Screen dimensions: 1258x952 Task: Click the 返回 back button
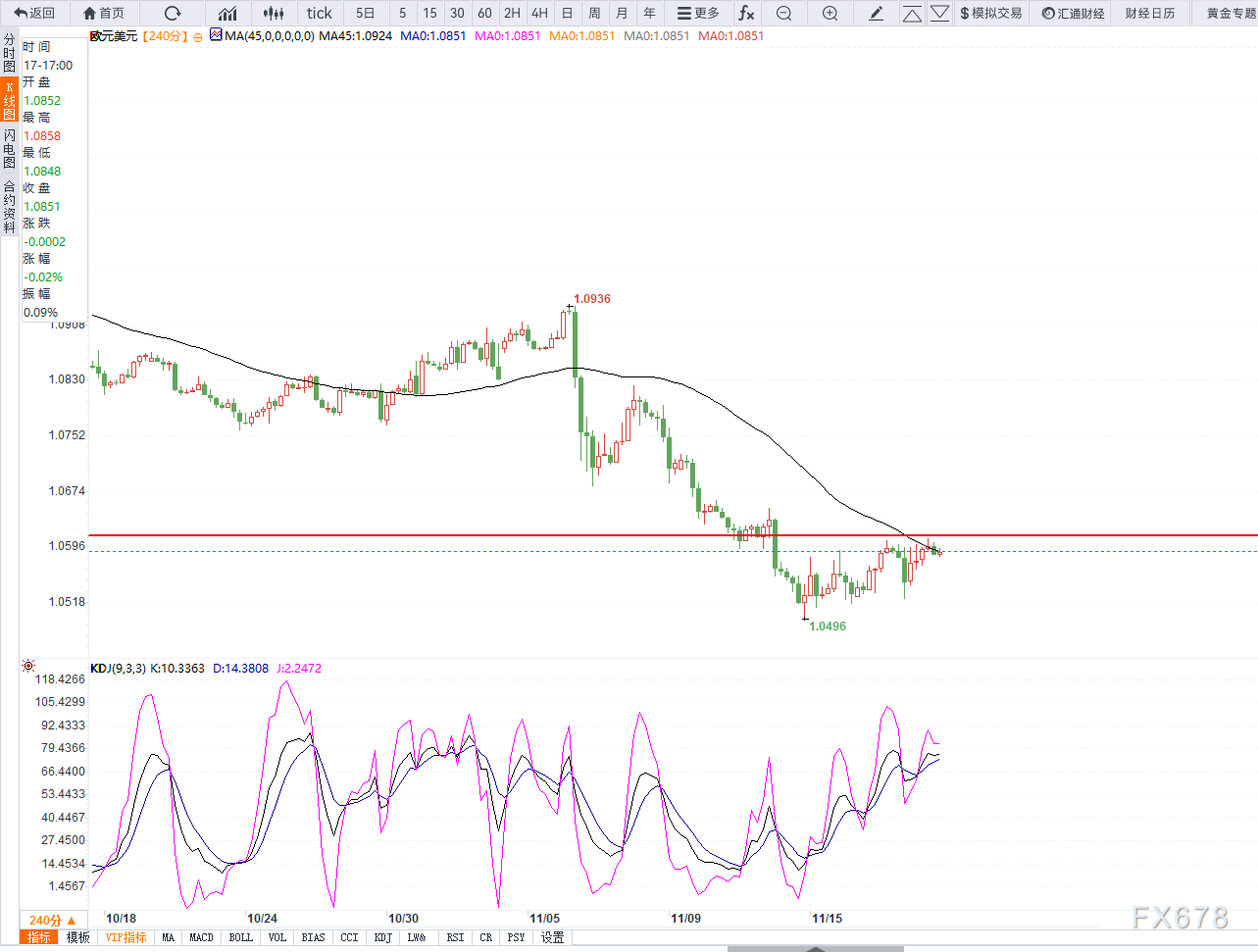point(34,13)
